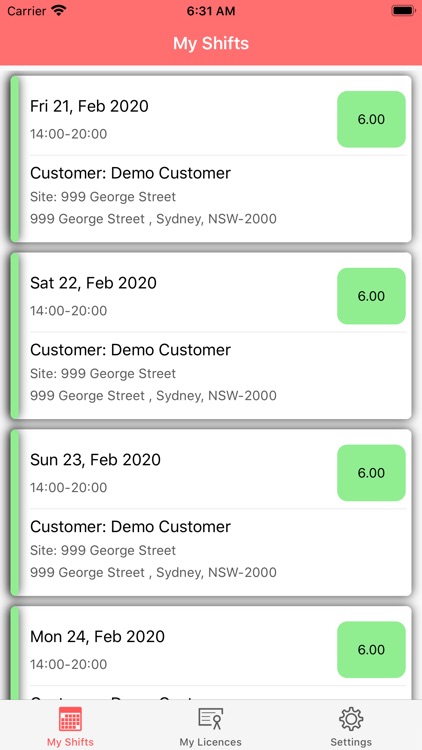Screen dimensions: 422x750
Task: Tap the Sydney address in Saturday's shift
Action: (x=153, y=396)
